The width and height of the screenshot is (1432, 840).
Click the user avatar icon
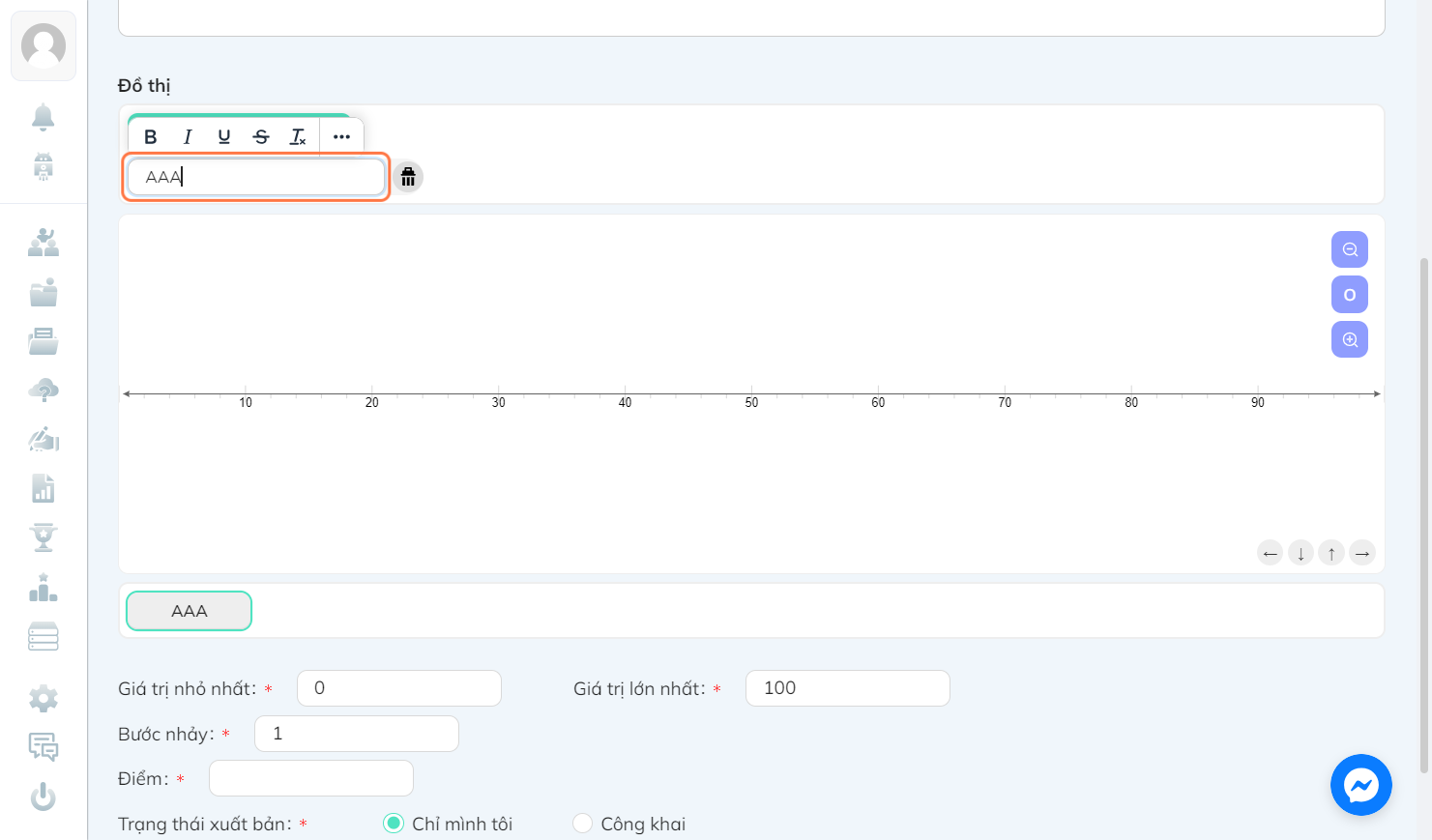click(44, 45)
